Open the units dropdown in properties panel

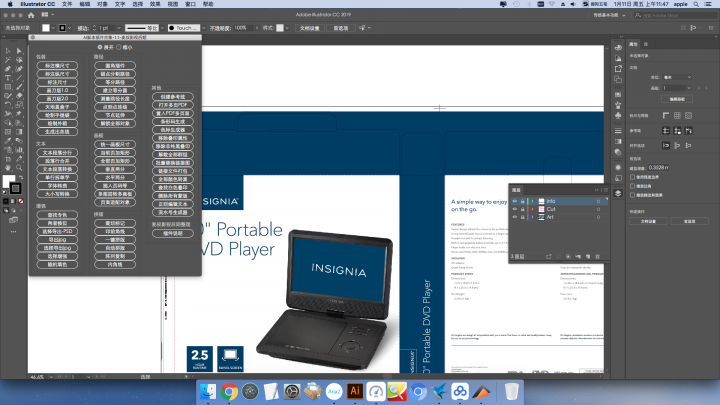[x=675, y=76]
